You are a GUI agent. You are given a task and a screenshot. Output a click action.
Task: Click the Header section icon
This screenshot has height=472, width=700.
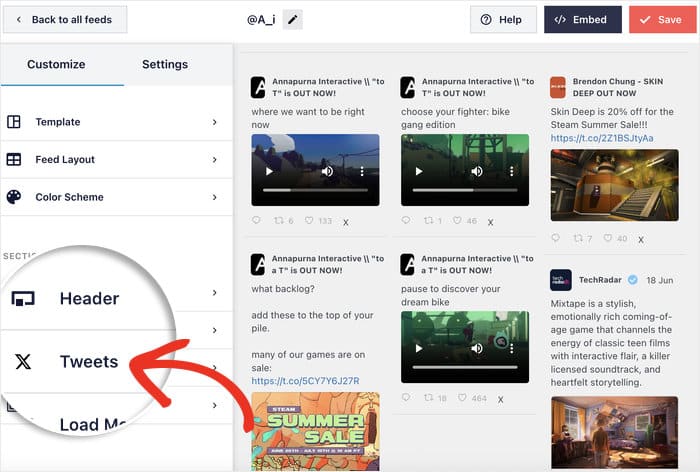[x=23, y=299]
